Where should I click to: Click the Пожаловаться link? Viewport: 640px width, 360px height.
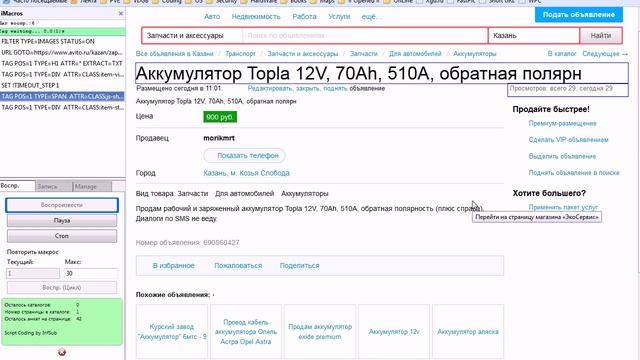coord(238,266)
